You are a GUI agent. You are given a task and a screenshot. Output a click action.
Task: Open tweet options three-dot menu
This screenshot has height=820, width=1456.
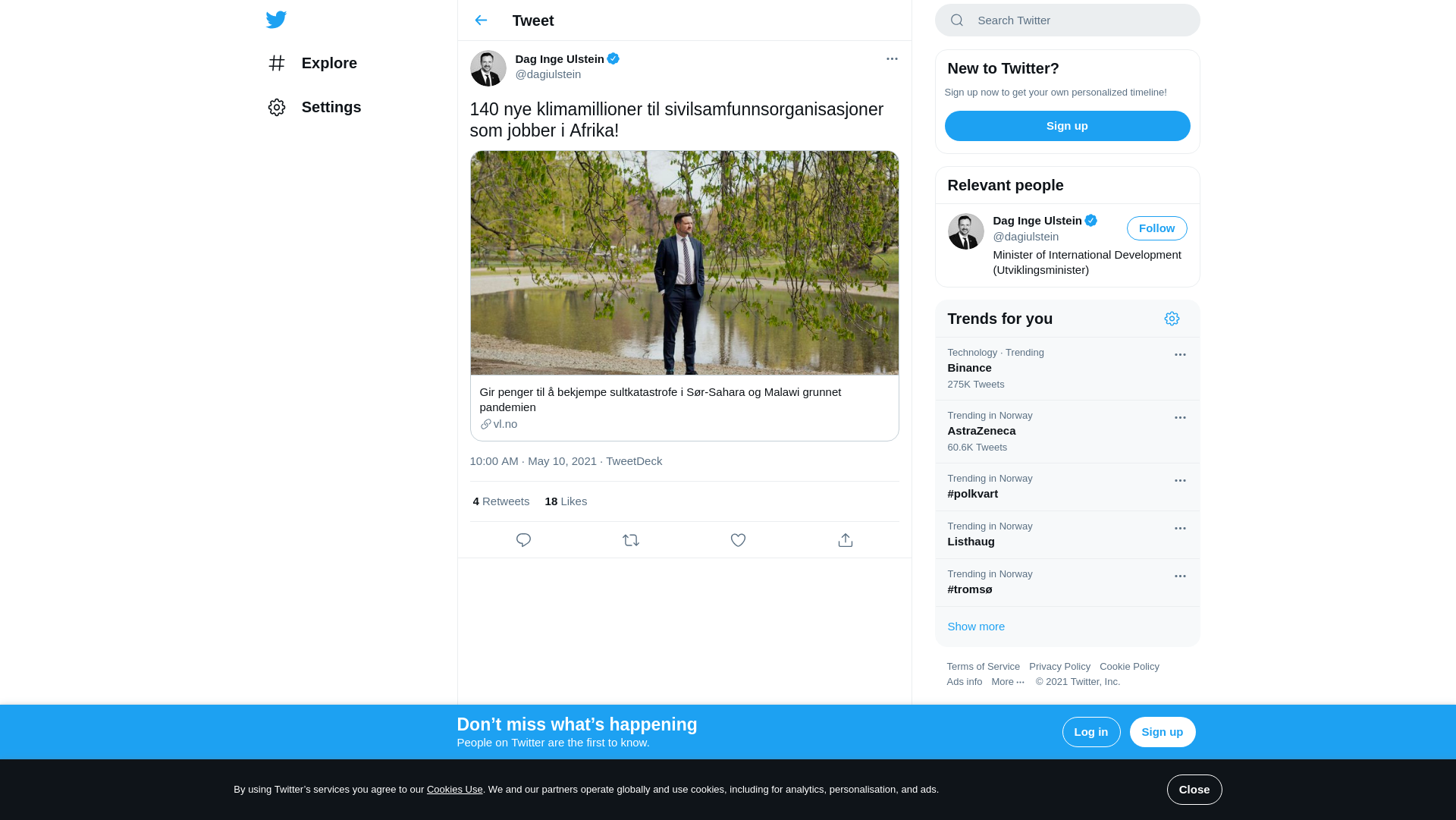click(892, 58)
